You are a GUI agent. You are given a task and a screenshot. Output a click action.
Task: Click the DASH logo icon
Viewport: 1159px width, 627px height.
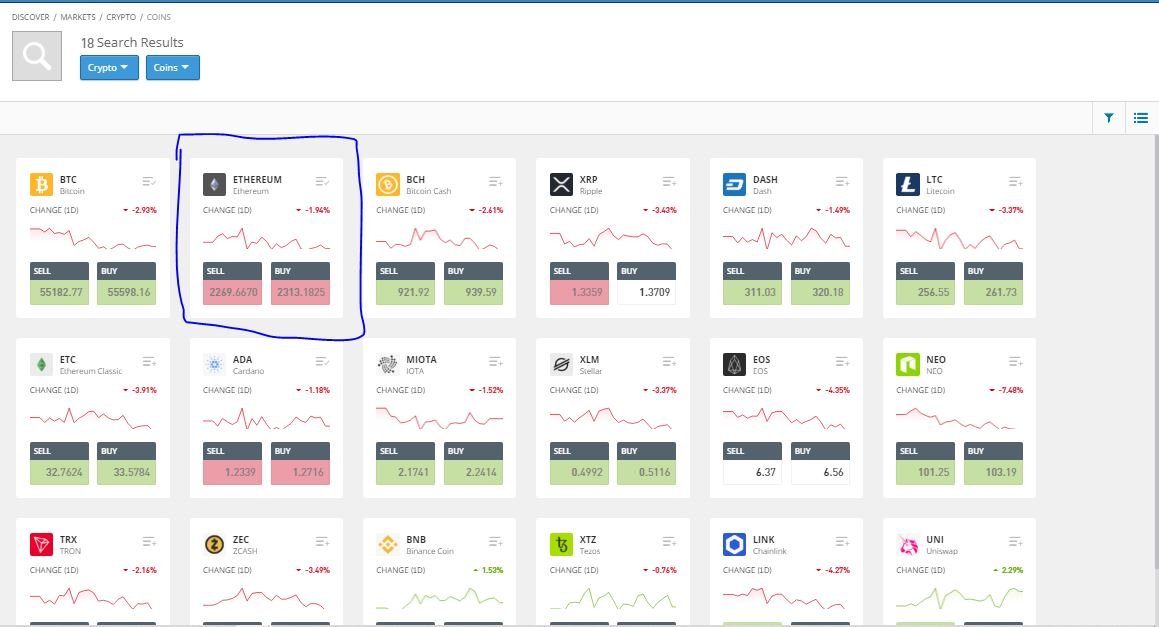[x=734, y=184]
